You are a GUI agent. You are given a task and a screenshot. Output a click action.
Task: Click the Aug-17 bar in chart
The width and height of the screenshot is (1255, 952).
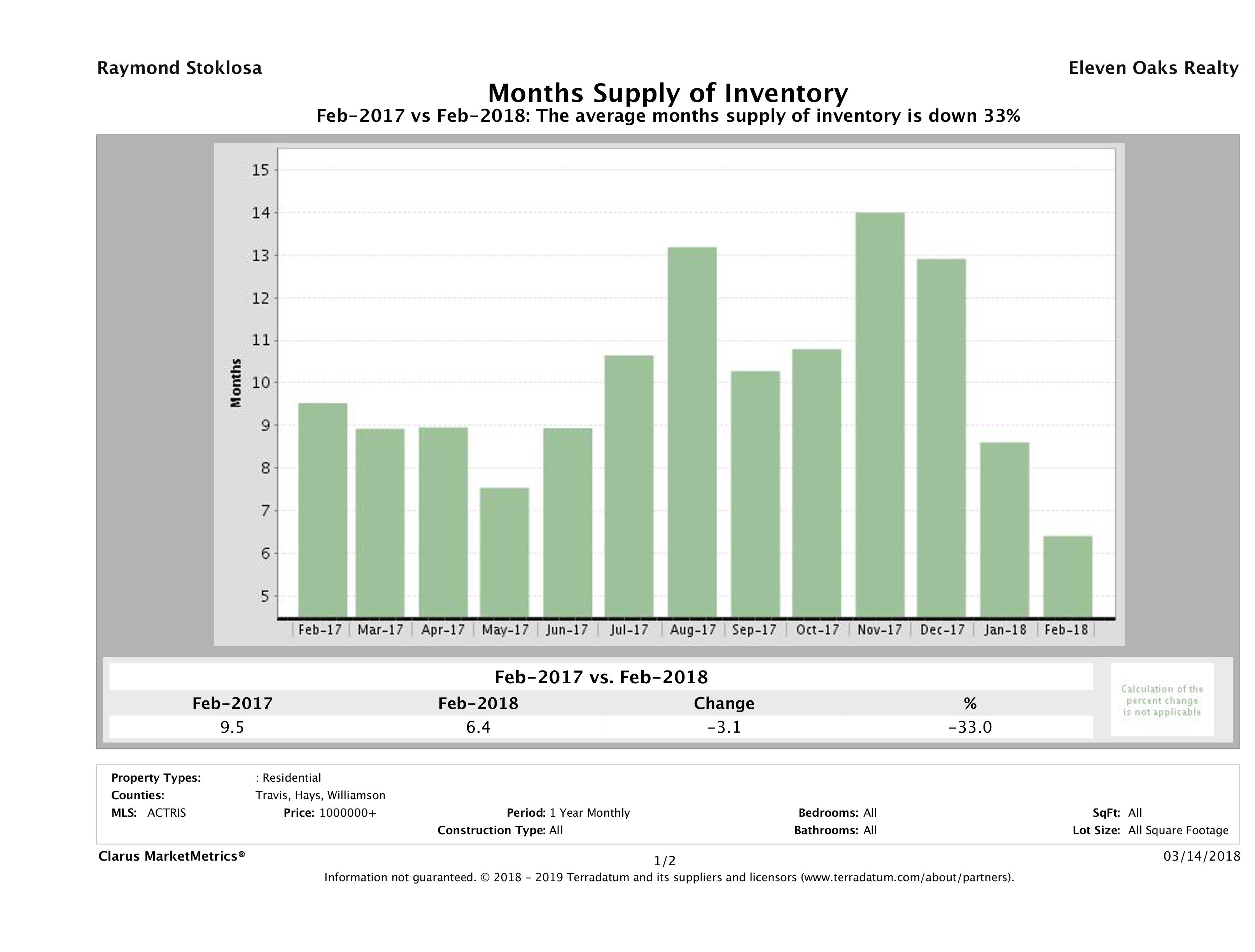coord(692,432)
